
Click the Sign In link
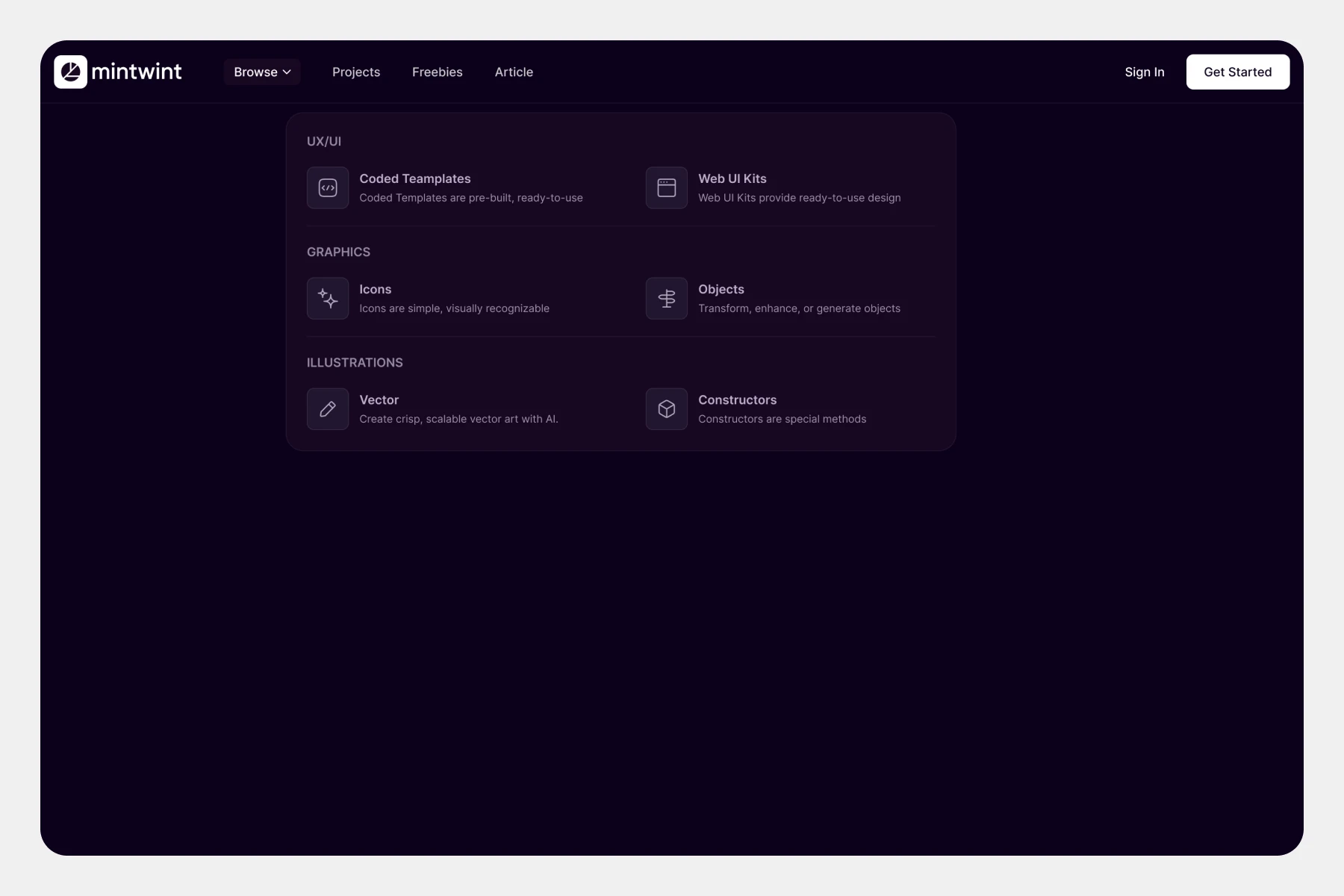click(1144, 72)
